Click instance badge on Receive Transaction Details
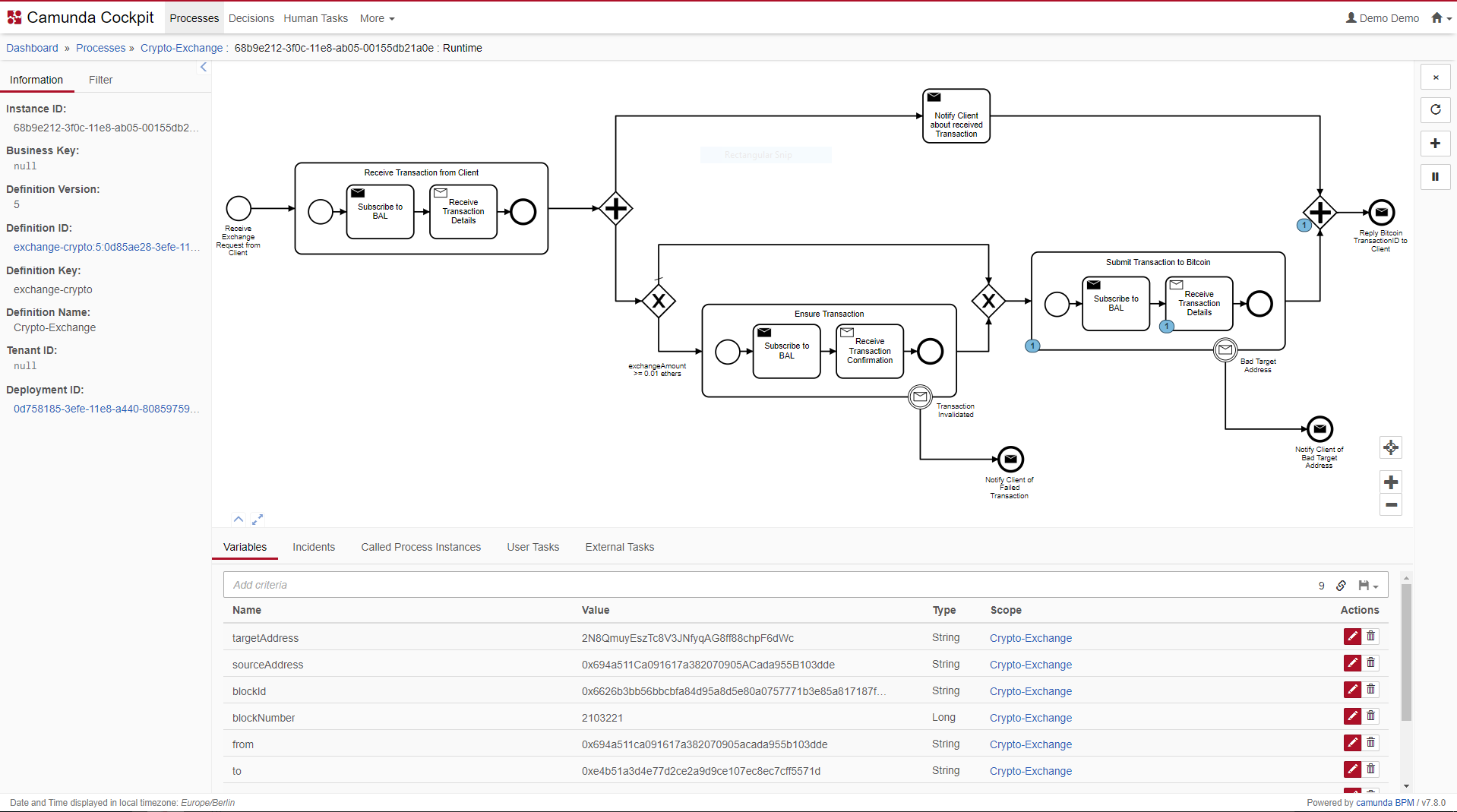 click(1167, 327)
